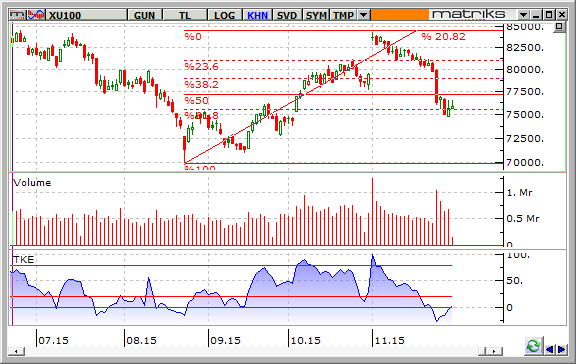
Task: Toggle the SVD button
Action: click(x=287, y=15)
